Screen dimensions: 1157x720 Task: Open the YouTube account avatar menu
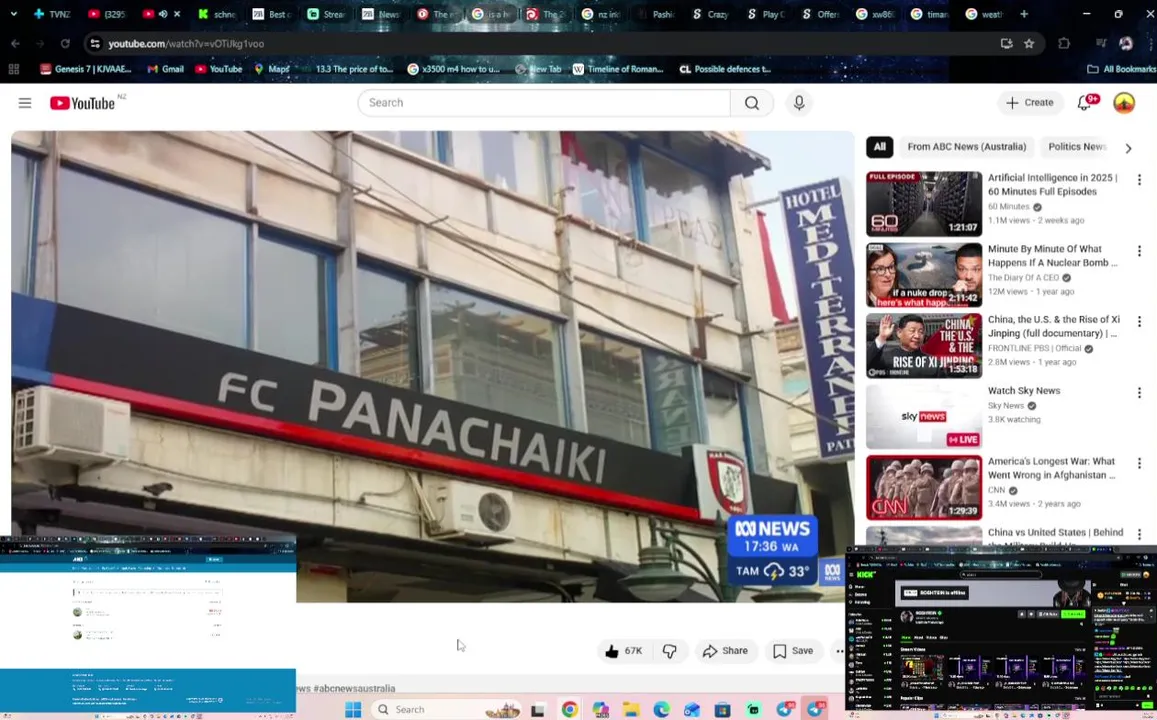pyautogui.click(x=1124, y=103)
